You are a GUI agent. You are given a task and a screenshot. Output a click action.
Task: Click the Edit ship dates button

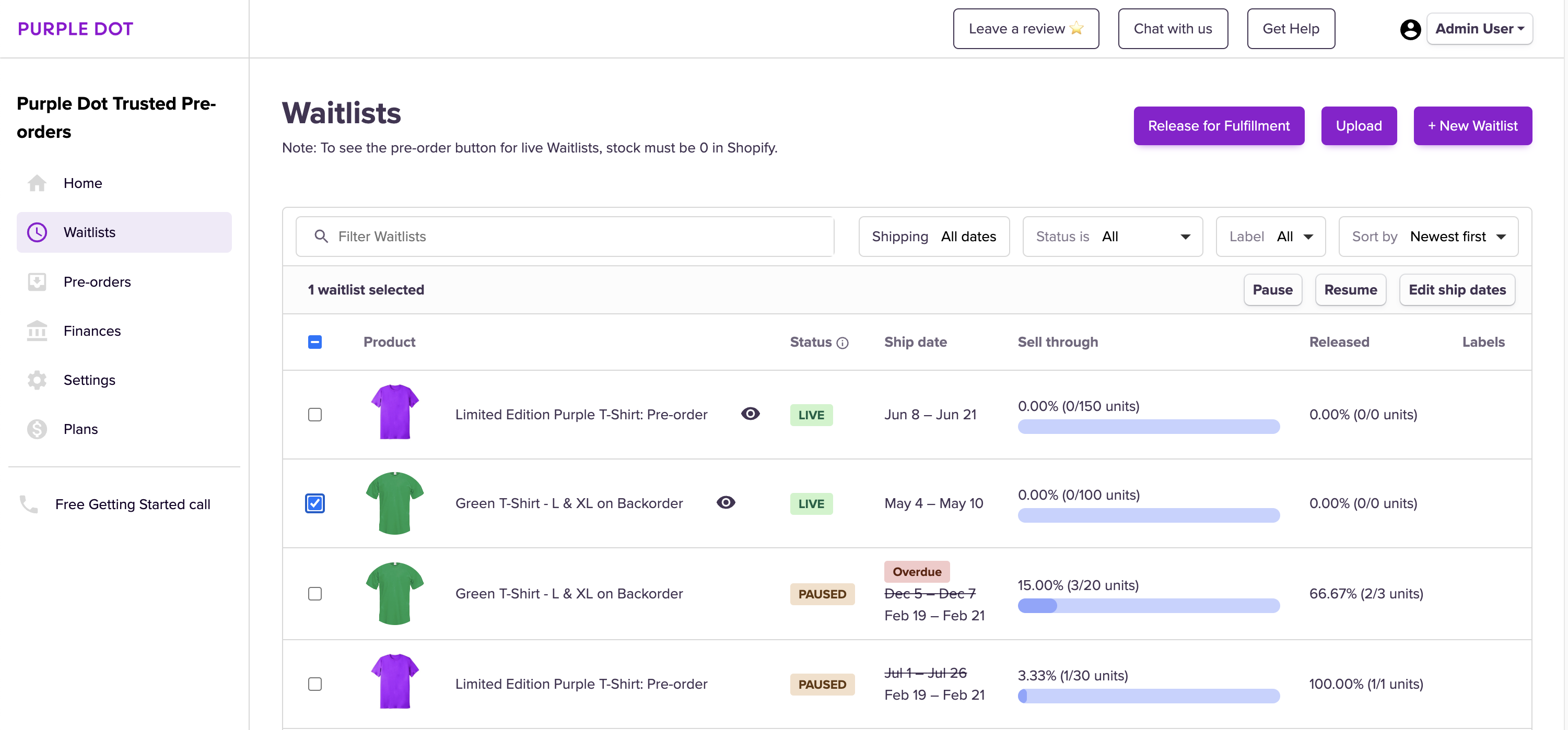coord(1457,290)
